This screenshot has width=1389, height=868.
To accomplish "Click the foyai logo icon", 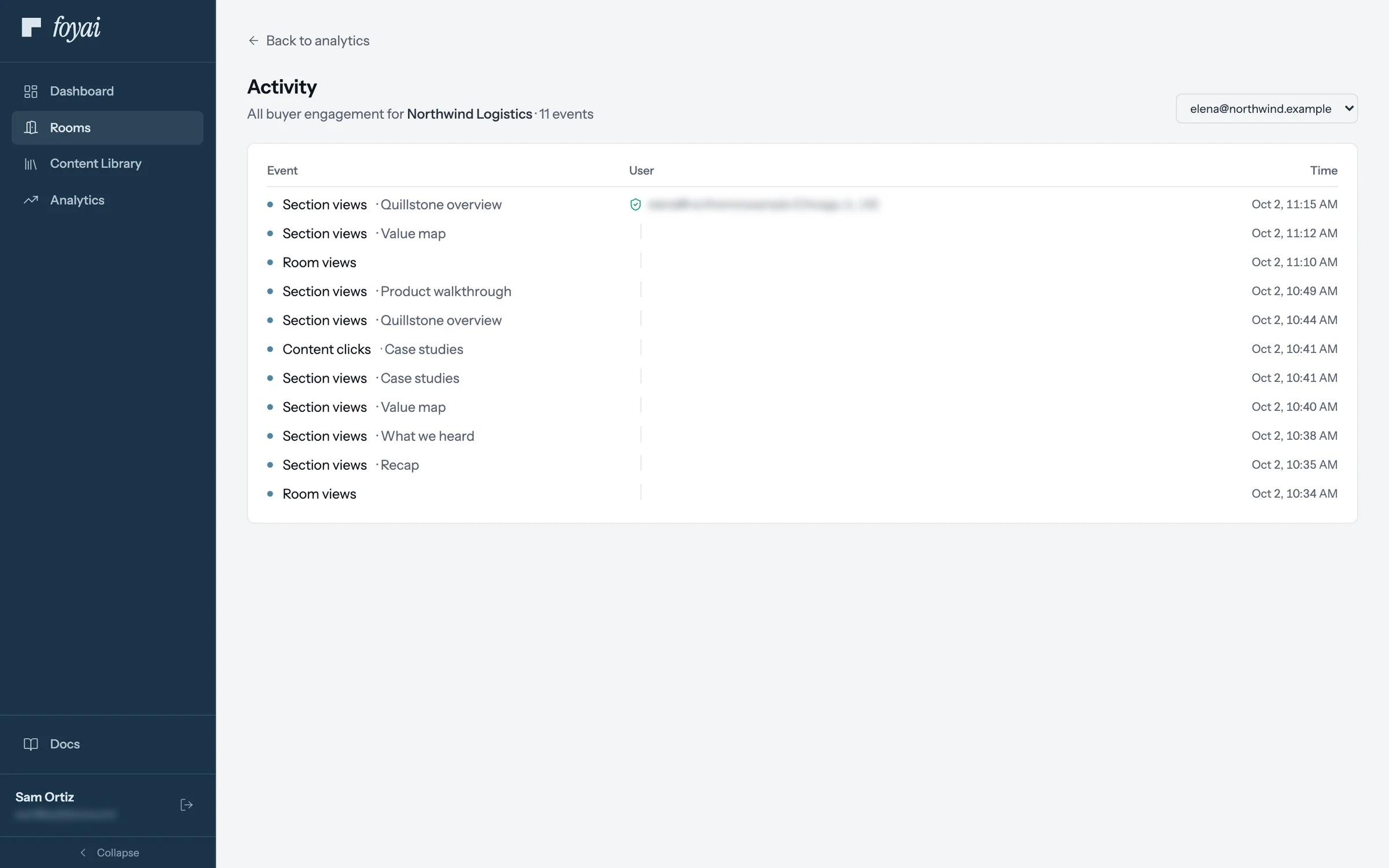I will [x=31, y=27].
